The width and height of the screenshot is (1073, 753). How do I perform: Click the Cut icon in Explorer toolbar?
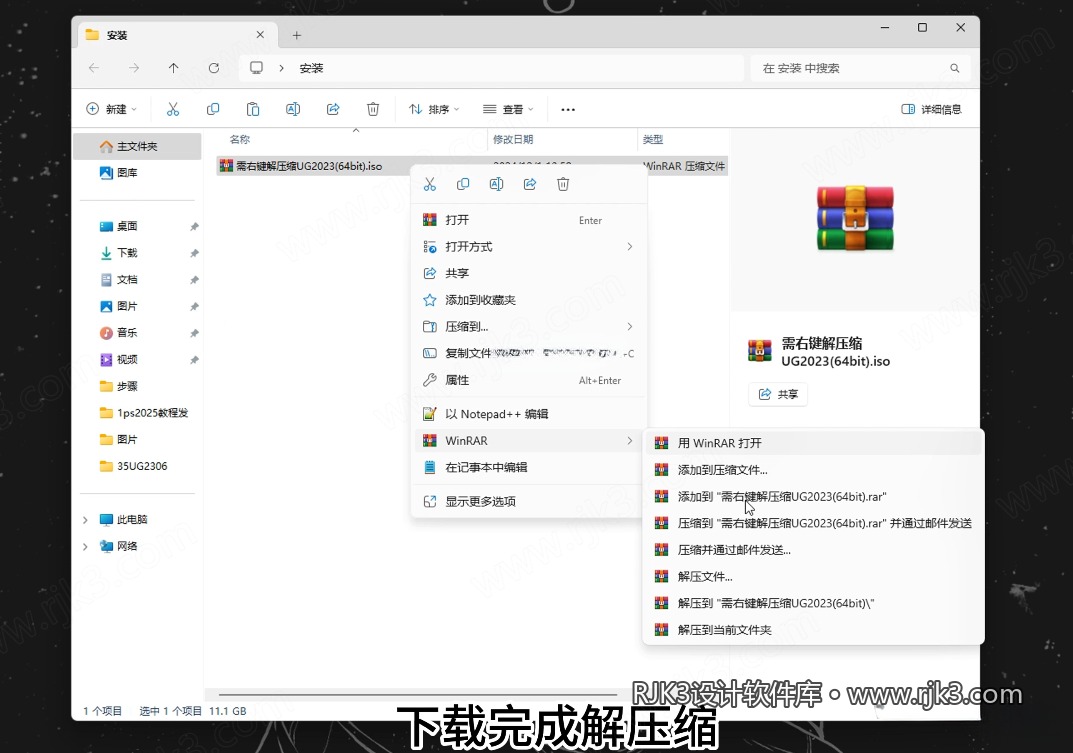click(173, 109)
